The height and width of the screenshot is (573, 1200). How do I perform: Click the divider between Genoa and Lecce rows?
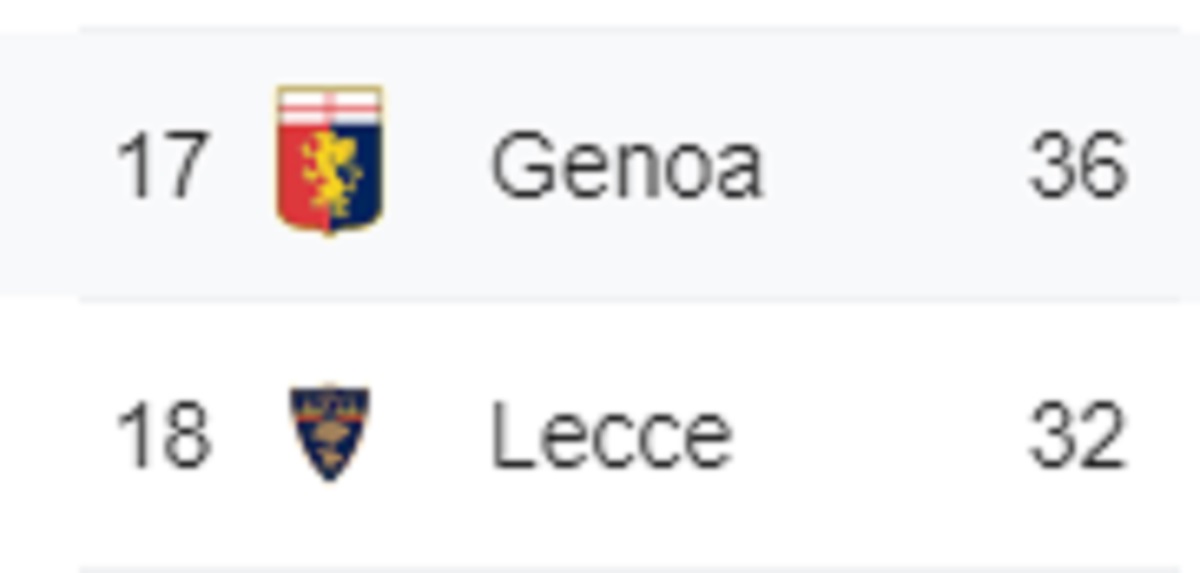tap(640, 300)
